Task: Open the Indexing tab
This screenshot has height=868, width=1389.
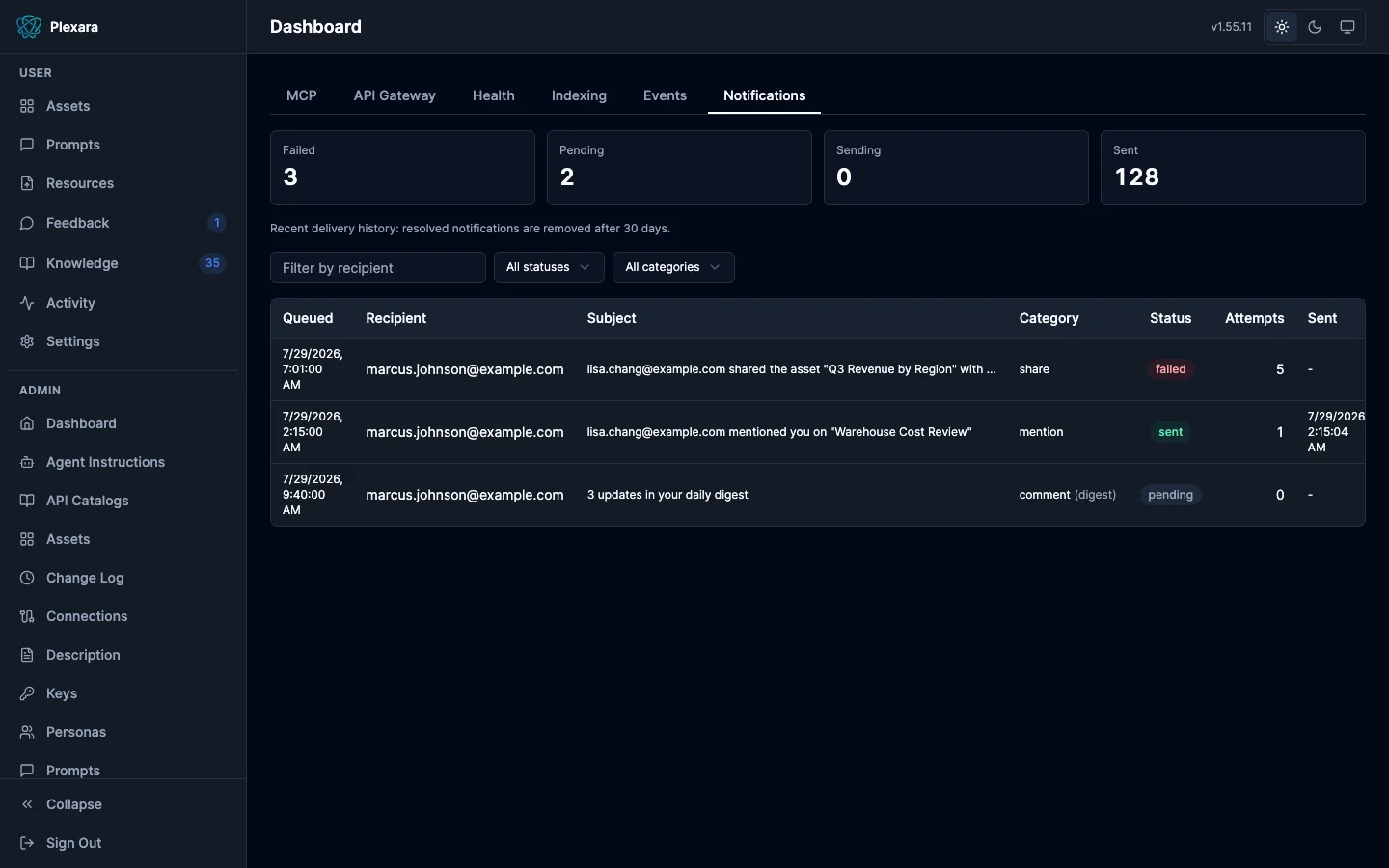Action: point(579,95)
